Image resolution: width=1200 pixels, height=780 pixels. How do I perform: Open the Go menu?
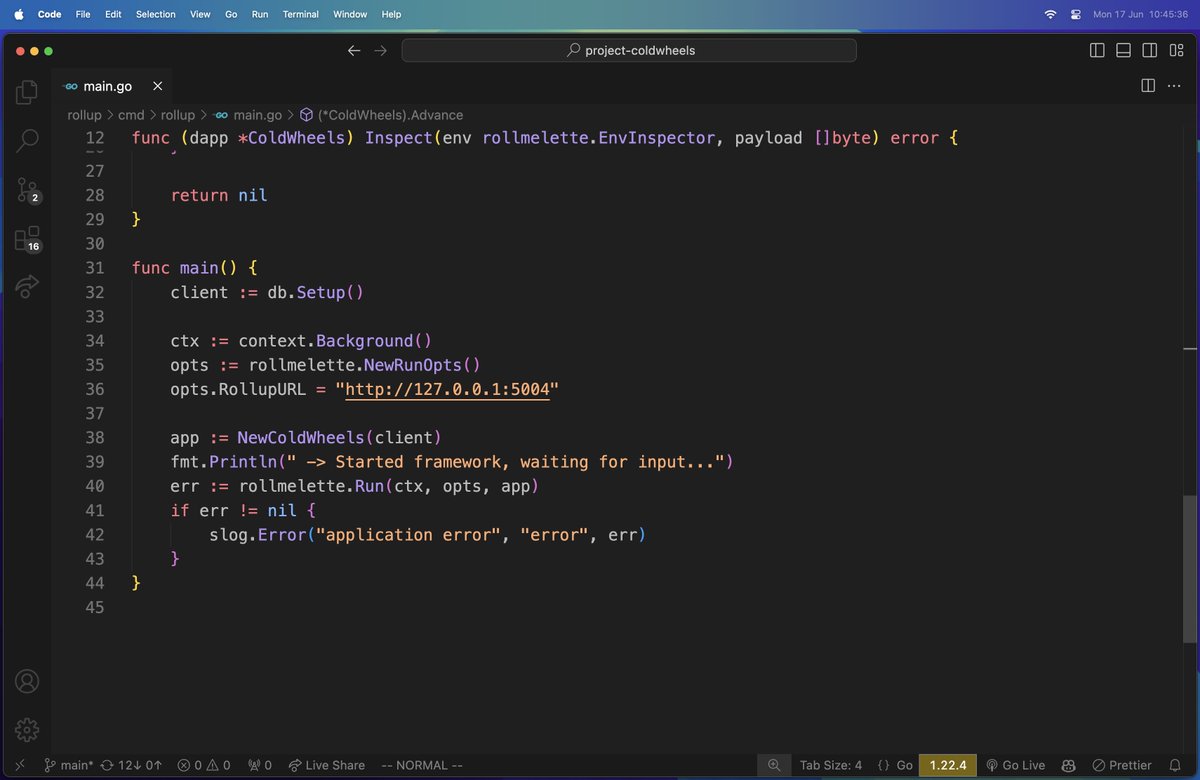[x=231, y=14]
